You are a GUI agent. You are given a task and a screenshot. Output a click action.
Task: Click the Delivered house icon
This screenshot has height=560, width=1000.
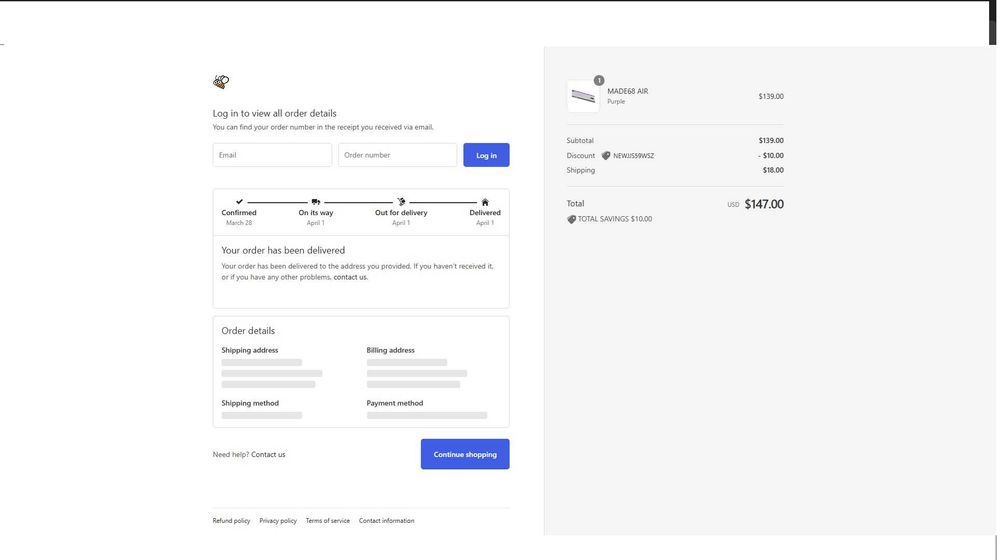coord(485,202)
